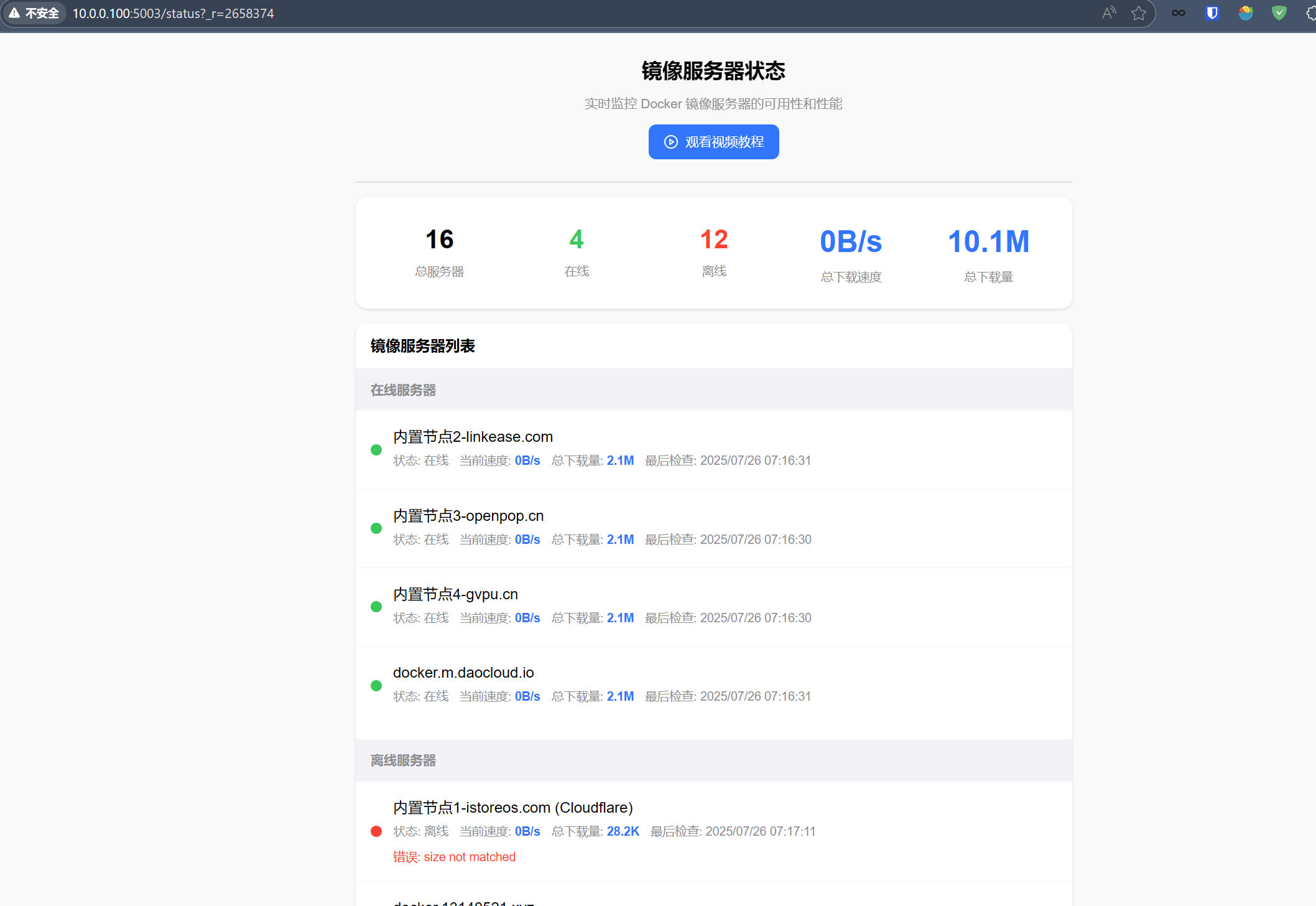Open the AdGuard green shield extension
Image resolution: width=1316 pixels, height=906 pixels.
click(1279, 13)
